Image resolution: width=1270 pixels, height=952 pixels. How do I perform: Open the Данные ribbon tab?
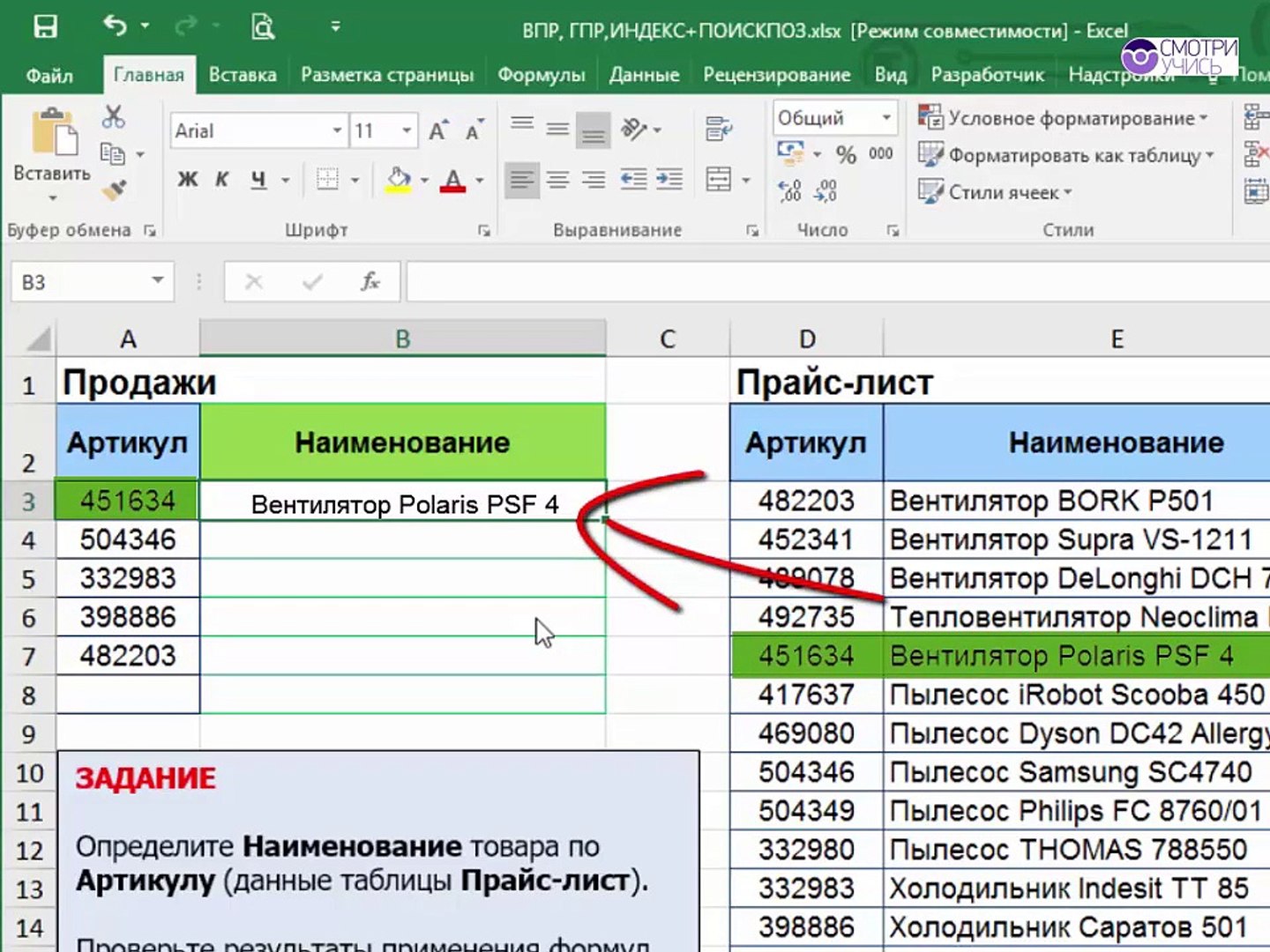pos(644,75)
